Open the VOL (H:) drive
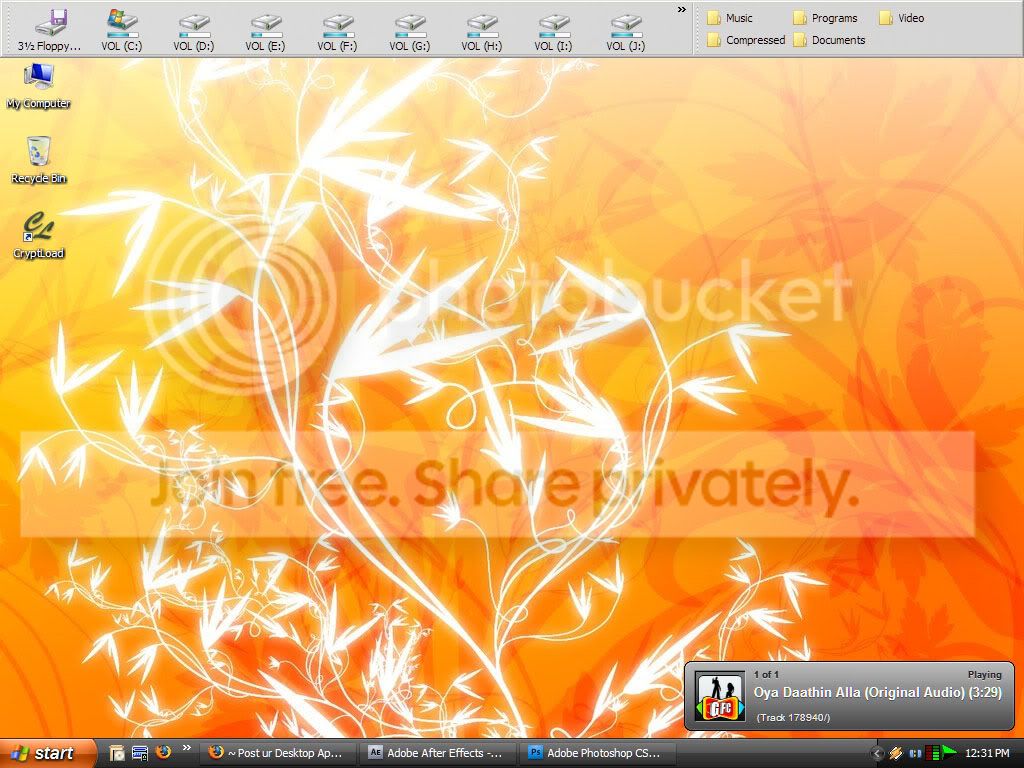This screenshot has width=1024, height=768. [482, 29]
